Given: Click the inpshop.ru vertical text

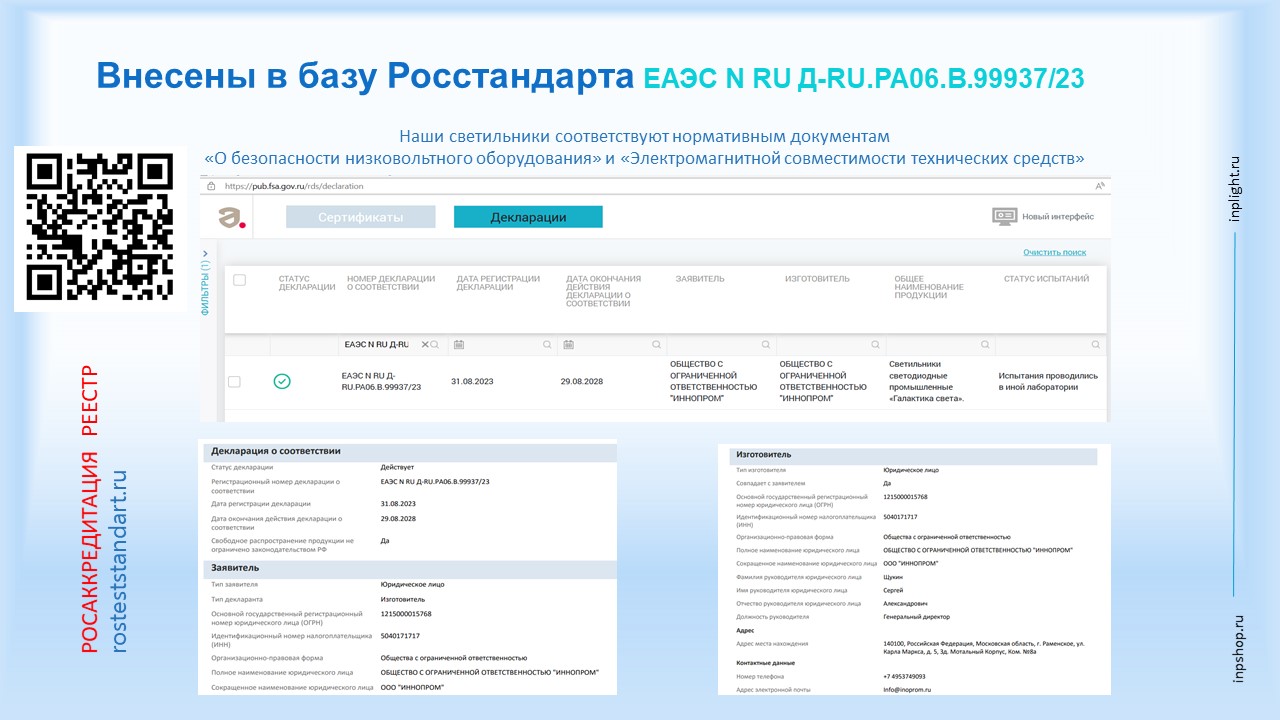Looking at the screenshot, I should [x=1240, y=648].
